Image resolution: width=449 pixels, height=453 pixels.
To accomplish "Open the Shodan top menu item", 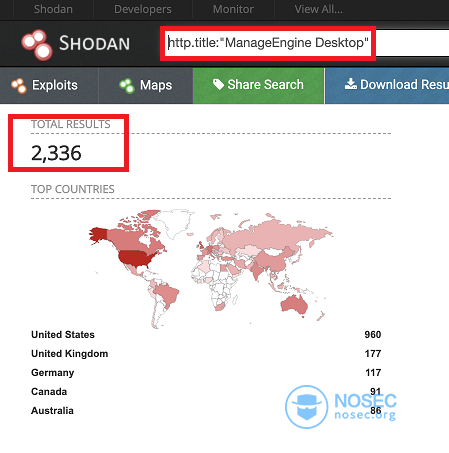I will [53, 9].
